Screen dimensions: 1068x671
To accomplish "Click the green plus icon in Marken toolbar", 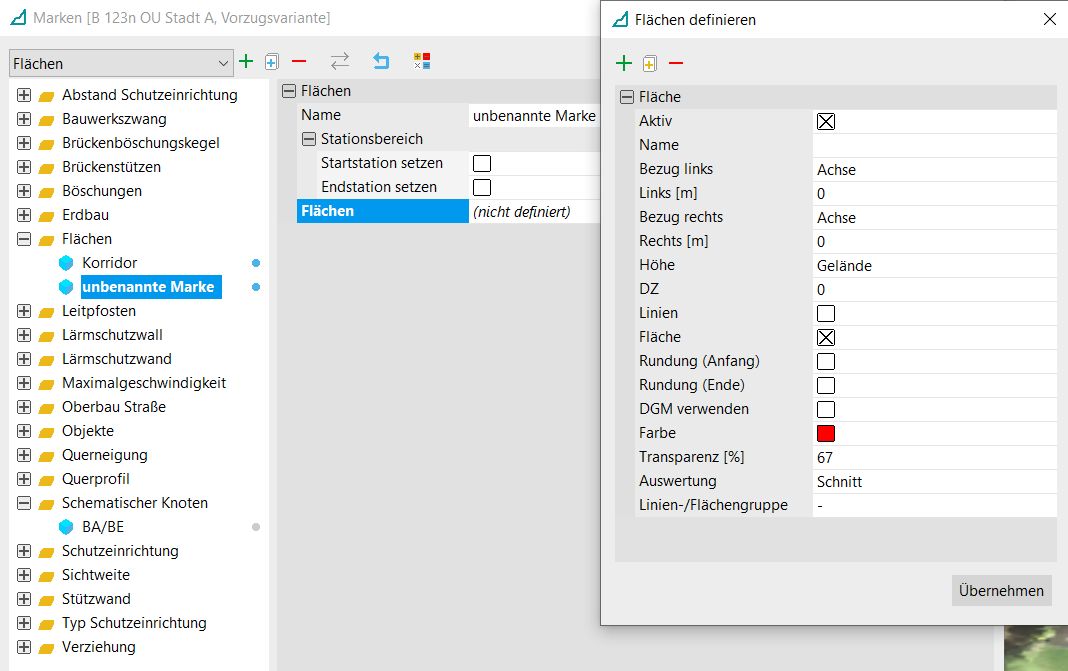I will coord(246,62).
